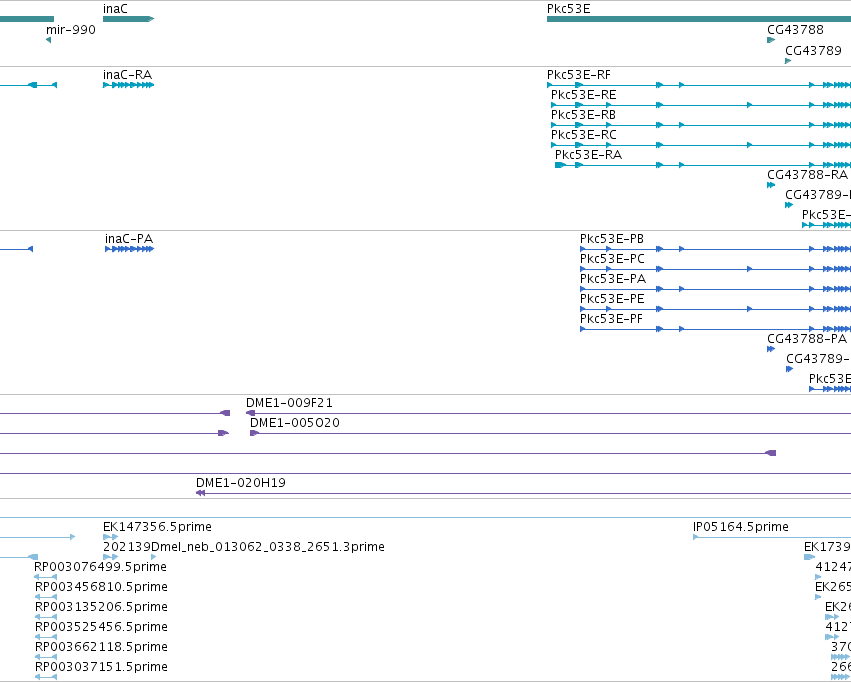The height and width of the screenshot is (682, 851).
Task: Click the Pkc53E-RE transcript label
Action: click(583, 95)
